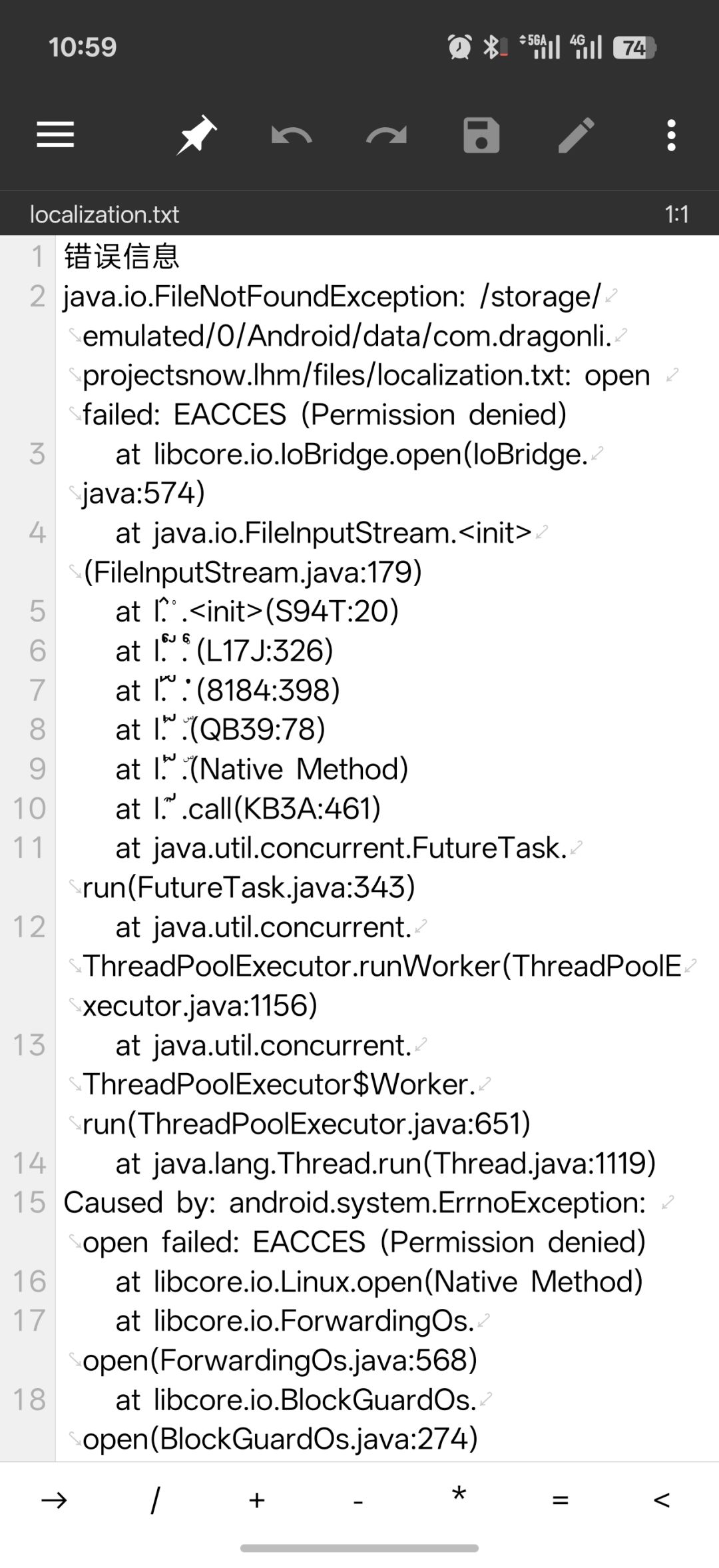719x1568 pixels.
Task: Select the localization.txt file tab
Action: (105, 214)
